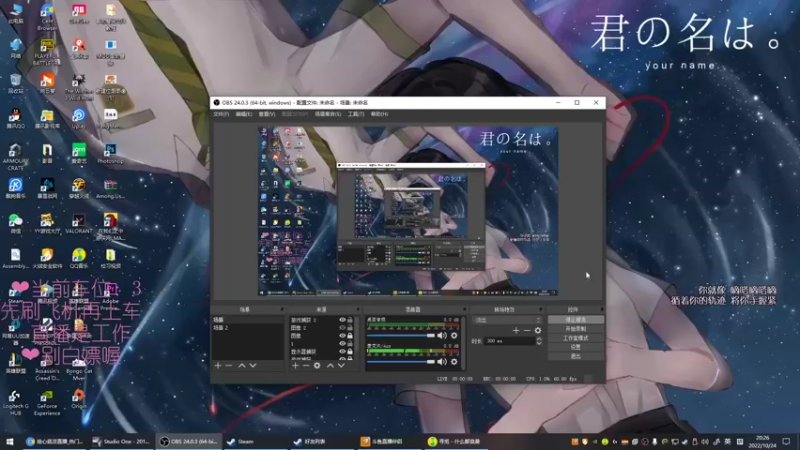
Task: Remove selected scene with minus icon
Action: [229, 365]
